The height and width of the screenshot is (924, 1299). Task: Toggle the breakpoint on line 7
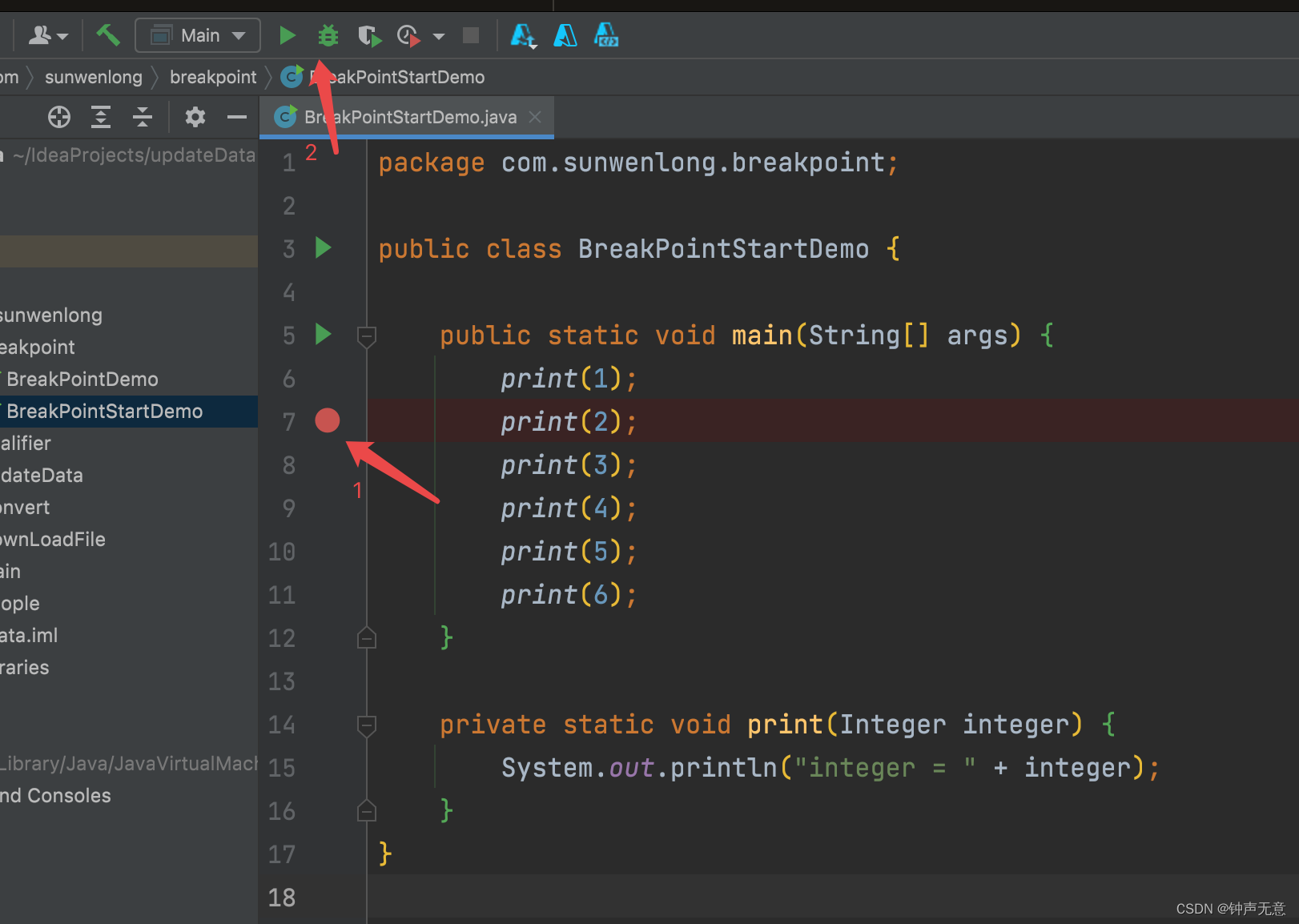coord(328,420)
